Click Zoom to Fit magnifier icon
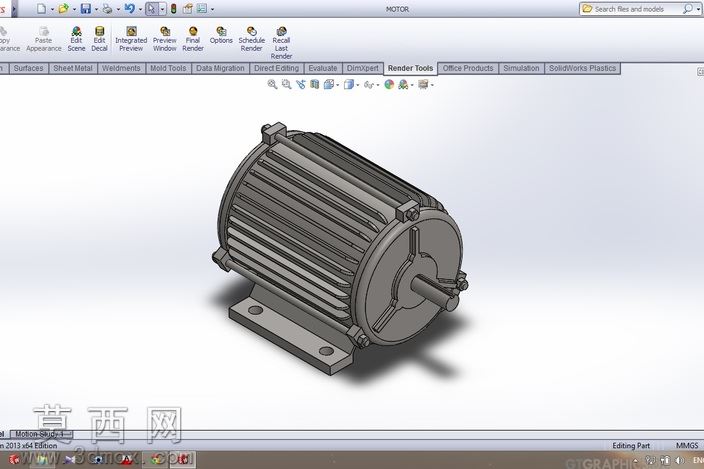Viewport: 704px width, 469px height. (272, 84)
